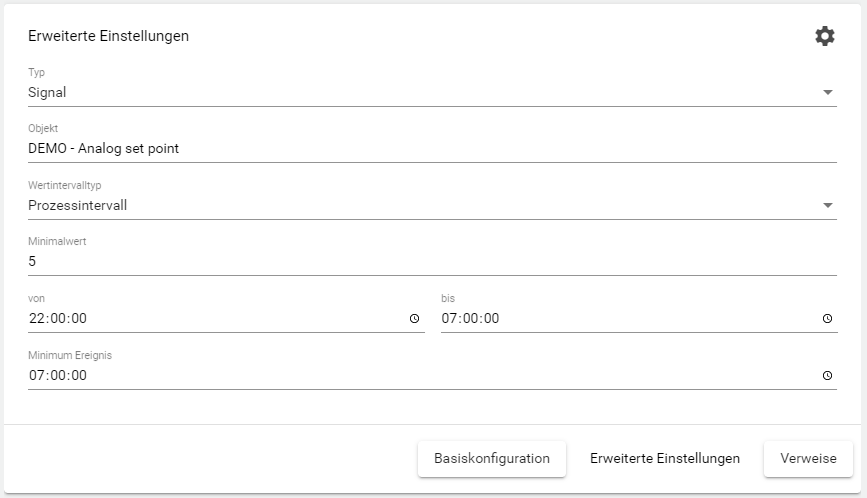Image resolution: width=867 pixels, height=498 pixels.
Task: Open settings via the gear icon
Action: [824, 36]
